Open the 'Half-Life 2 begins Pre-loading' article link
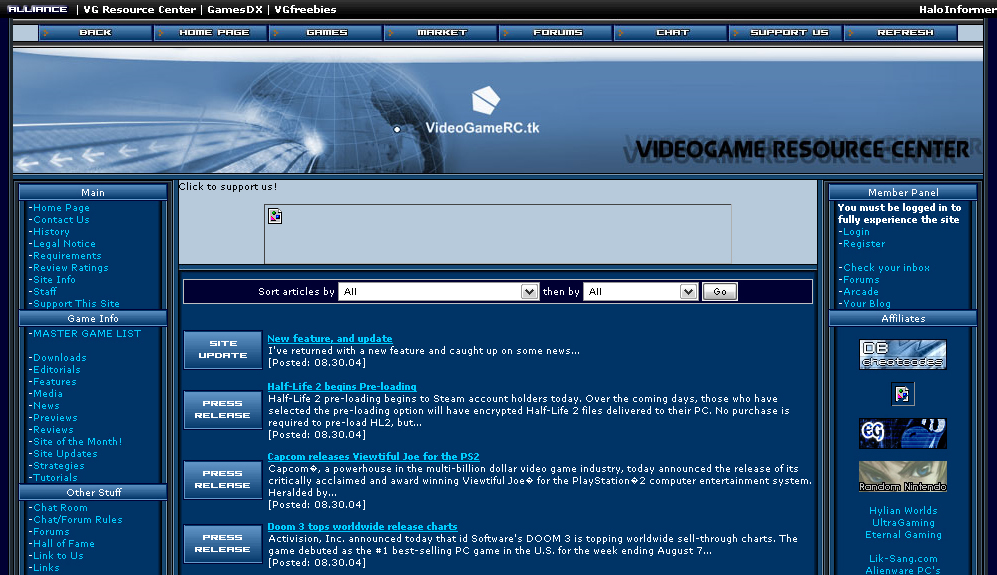997x575 pixels. 341,387
